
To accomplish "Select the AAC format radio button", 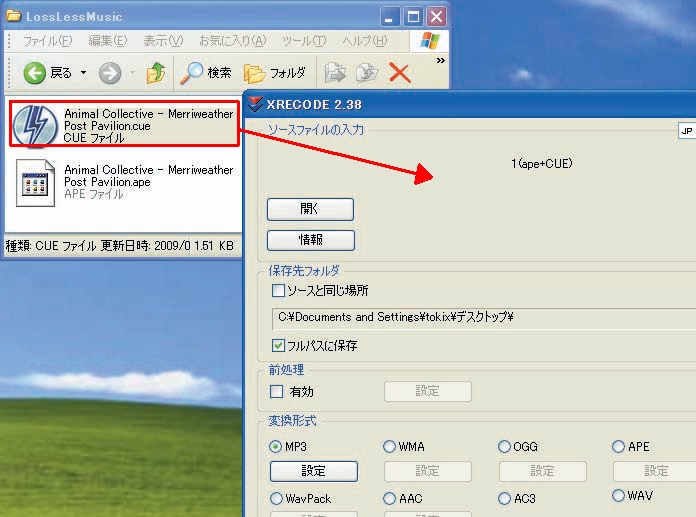I will [389, 499].
